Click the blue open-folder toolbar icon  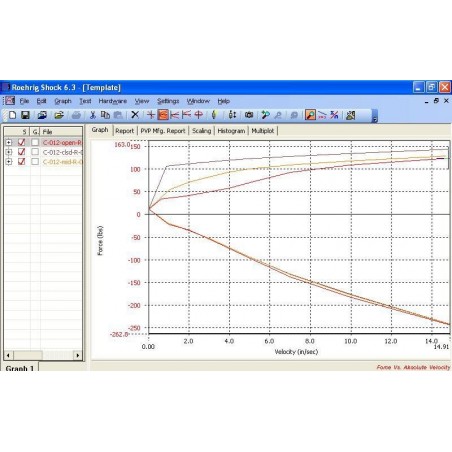(42, 115)
